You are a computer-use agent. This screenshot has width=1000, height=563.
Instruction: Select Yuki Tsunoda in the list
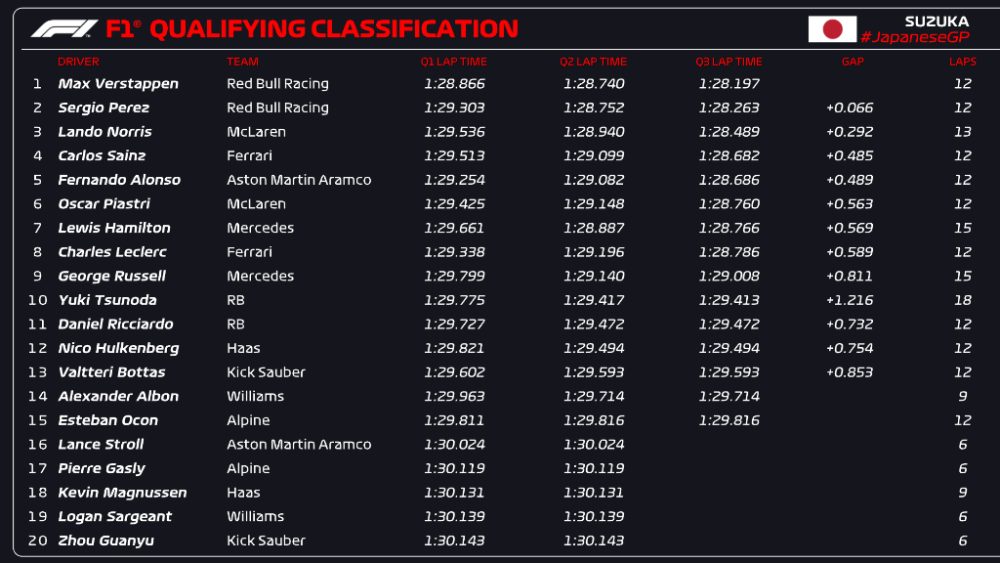click(107, 300)
